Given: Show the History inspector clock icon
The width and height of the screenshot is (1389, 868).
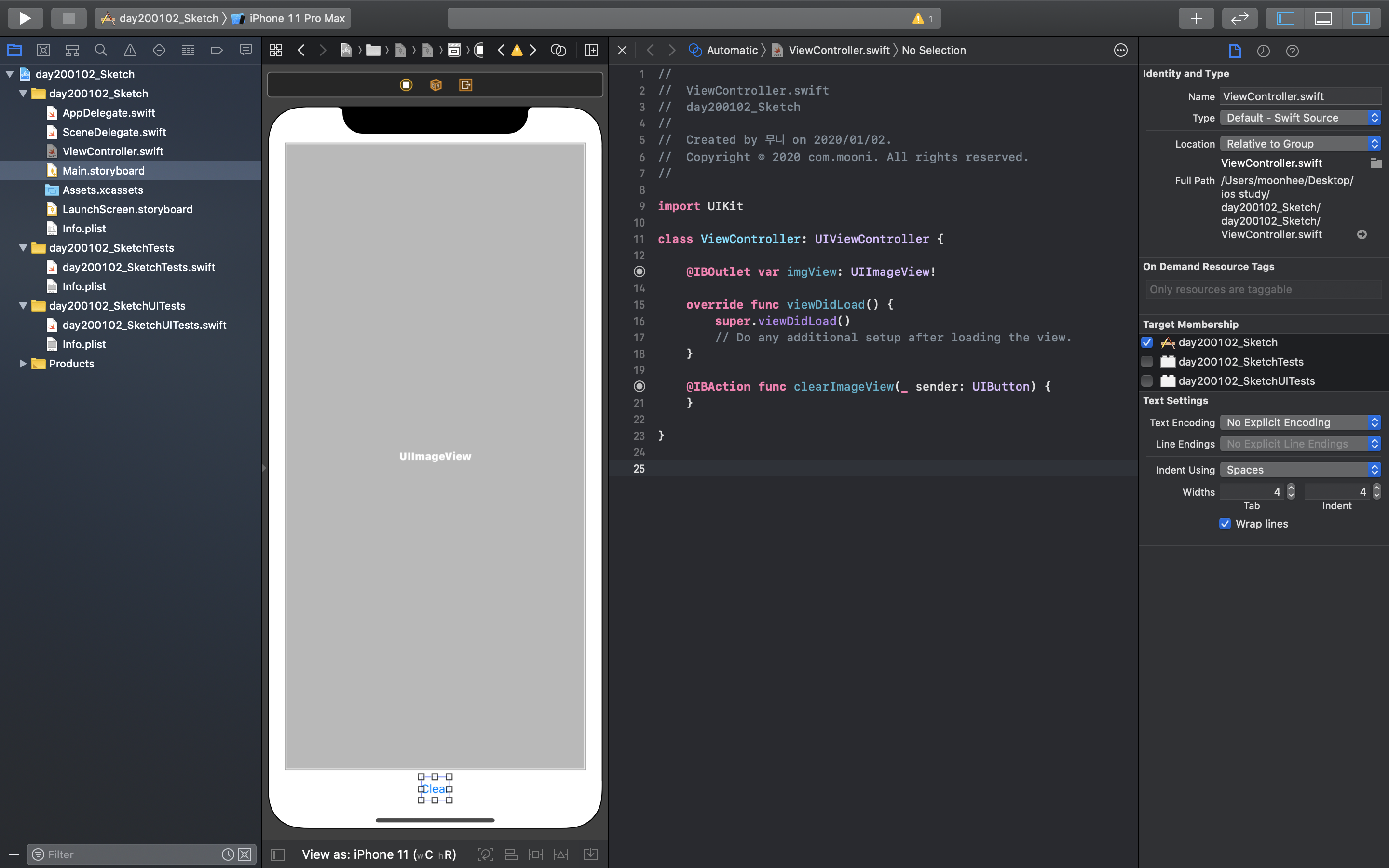Looking at the screenshot, I should [1263, 51].
